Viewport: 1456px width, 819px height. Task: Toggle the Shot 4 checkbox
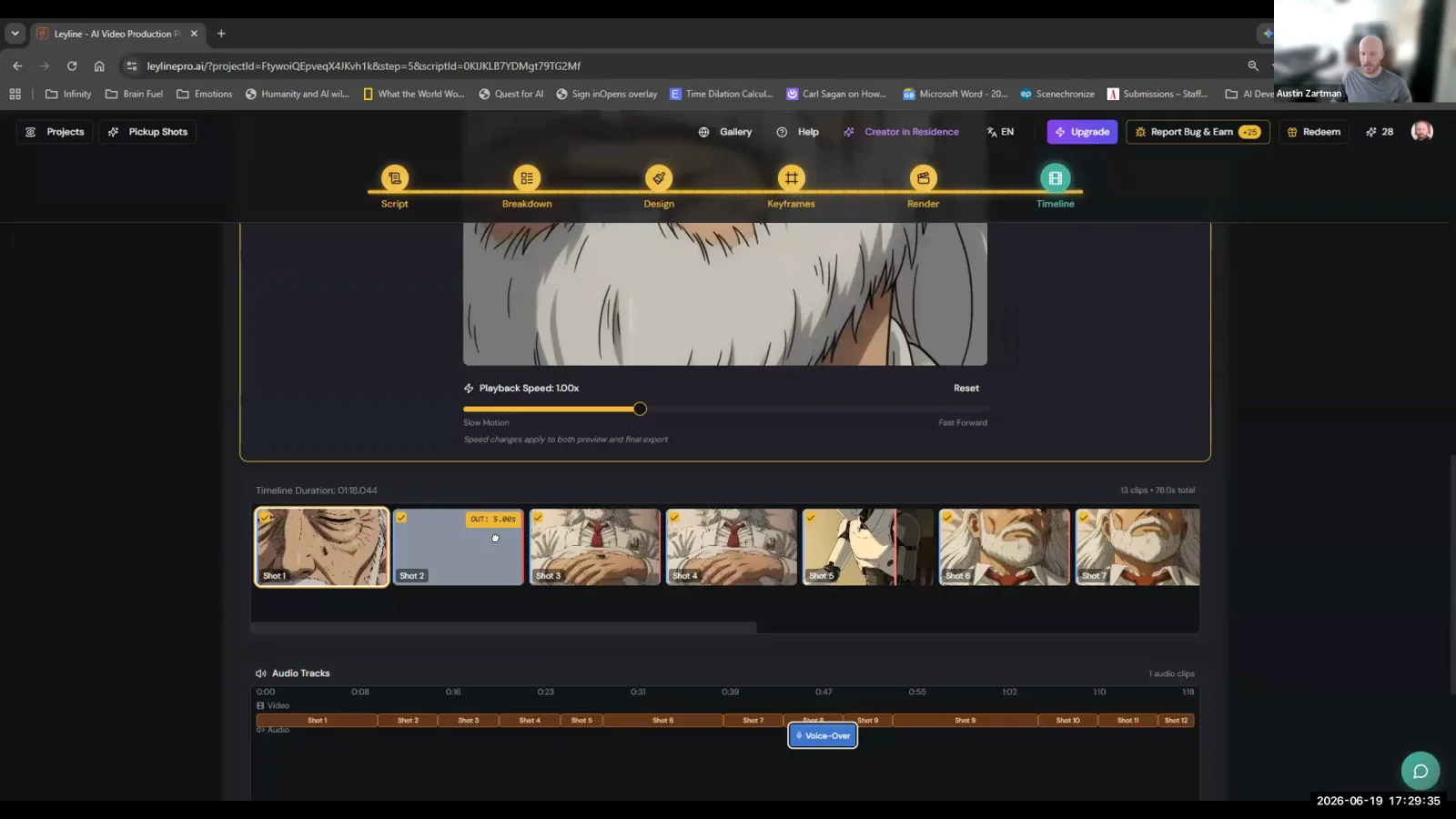(674, 517)
